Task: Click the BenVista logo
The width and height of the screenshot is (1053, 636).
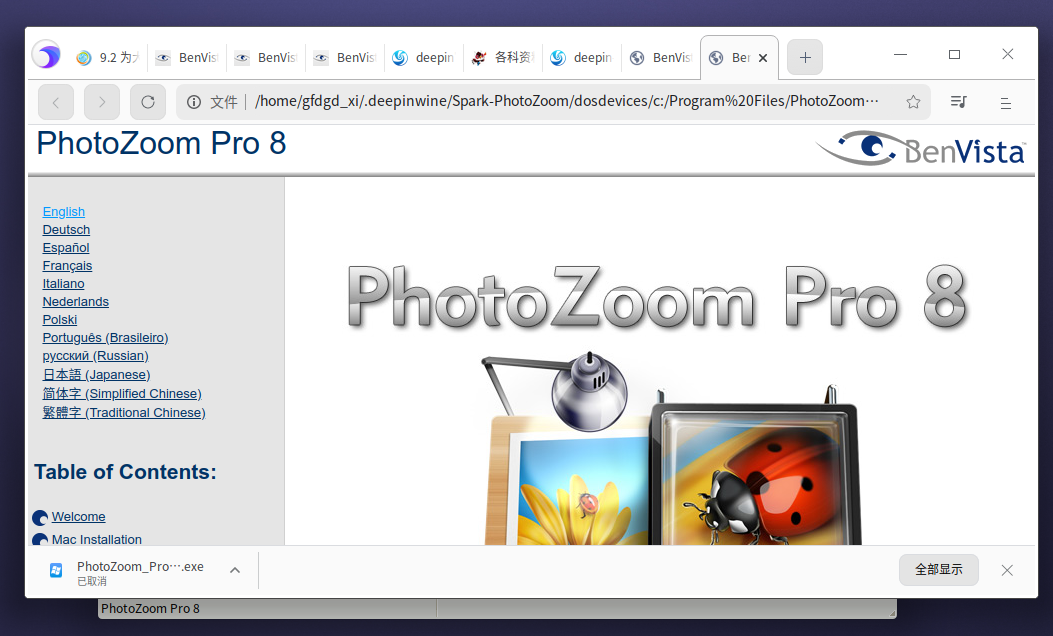Action: click(920, 149)
